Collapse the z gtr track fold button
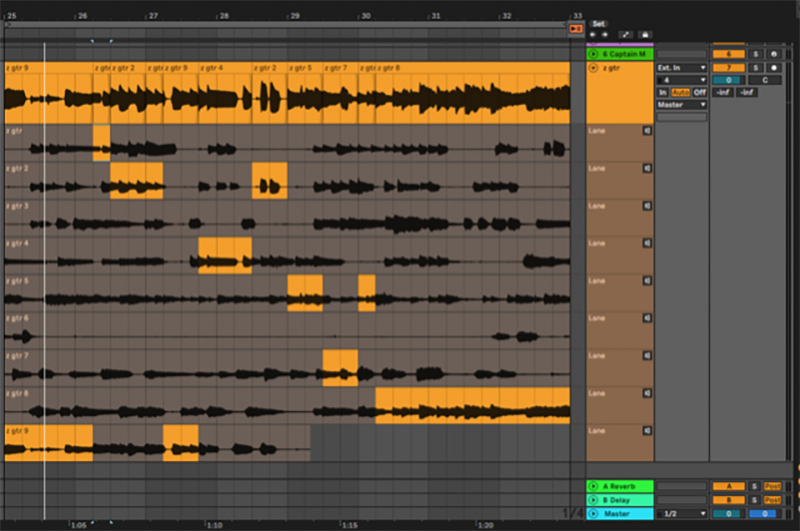The width and height of the screenshot is (800, 531). (593, 68)
